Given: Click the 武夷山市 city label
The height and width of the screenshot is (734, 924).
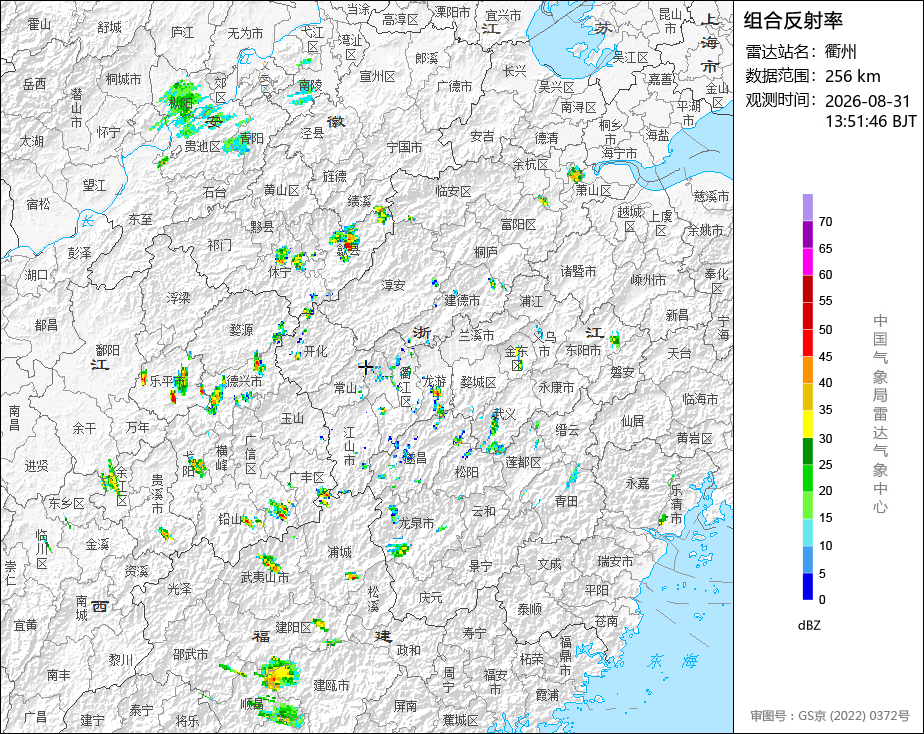Looking at the screenshot, I should [265, 577].
